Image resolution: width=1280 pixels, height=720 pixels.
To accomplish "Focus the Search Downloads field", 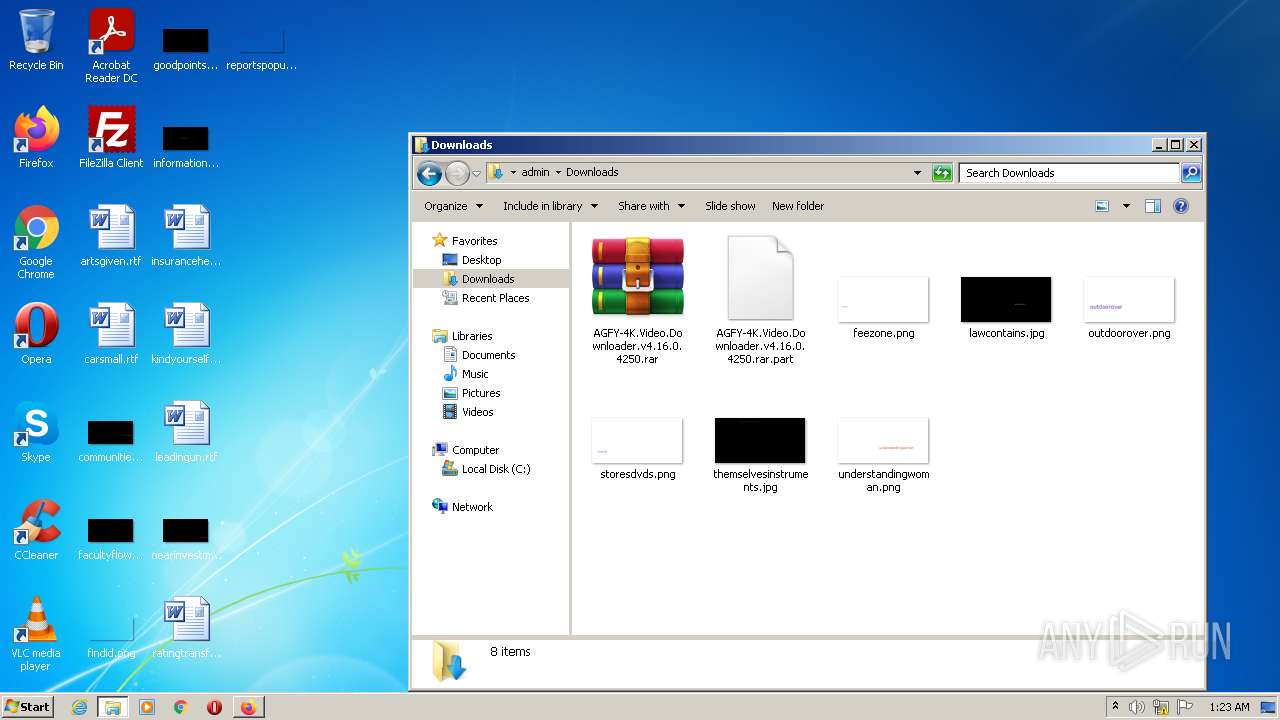I will click(1069, 173).
